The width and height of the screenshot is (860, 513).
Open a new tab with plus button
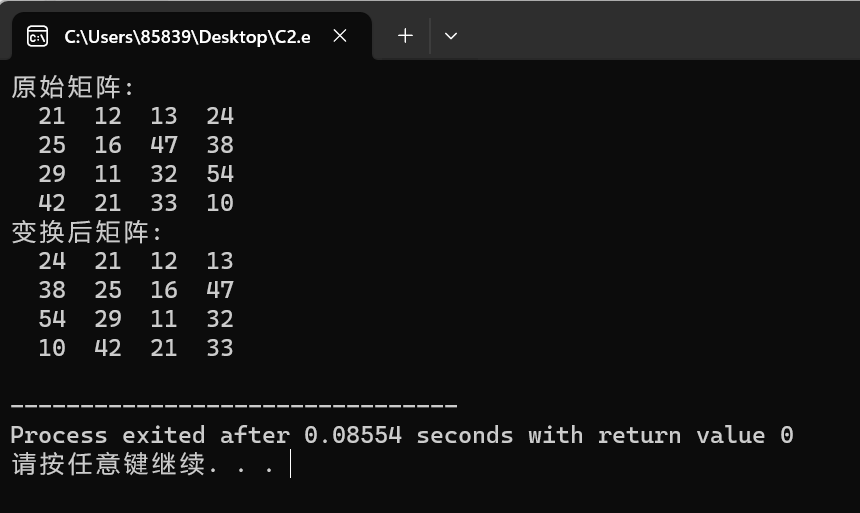click(x=405, y=36)
